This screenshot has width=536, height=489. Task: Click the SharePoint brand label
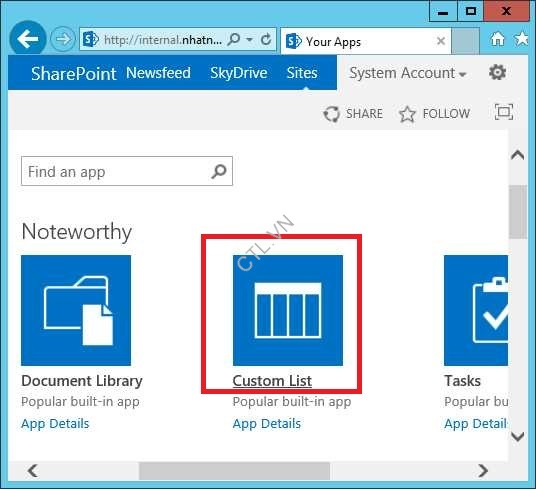(73, 73)
